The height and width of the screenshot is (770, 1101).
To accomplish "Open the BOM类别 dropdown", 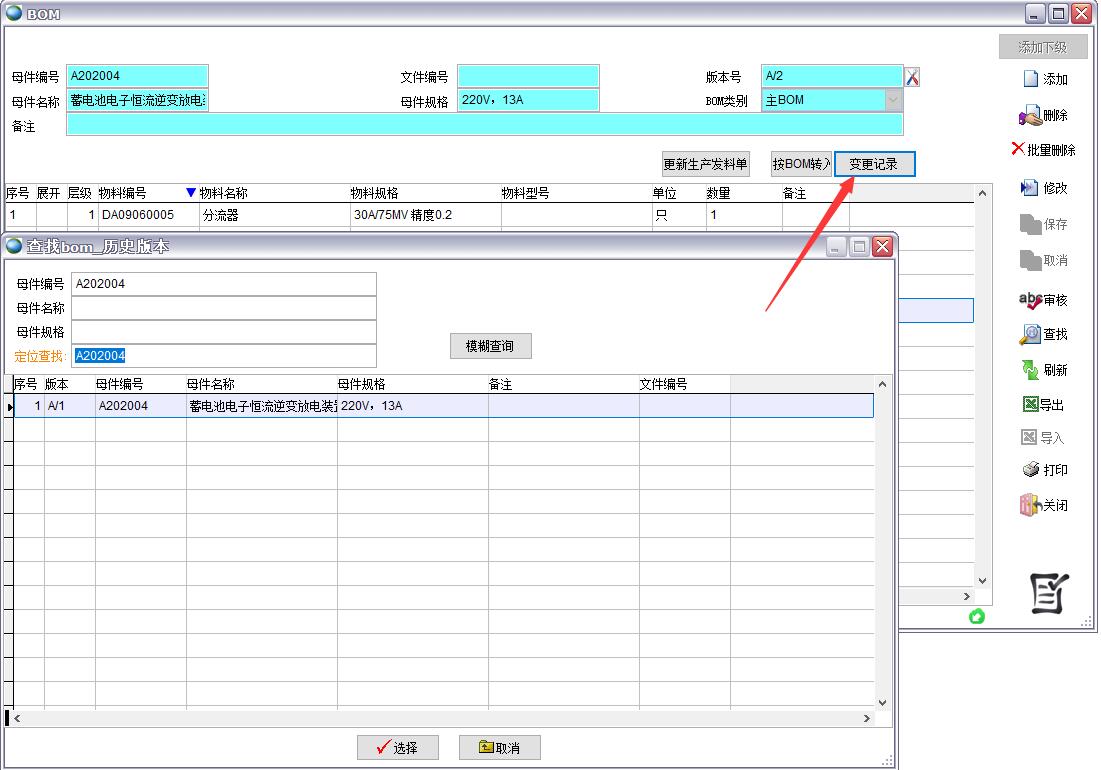I will [892, 100].
